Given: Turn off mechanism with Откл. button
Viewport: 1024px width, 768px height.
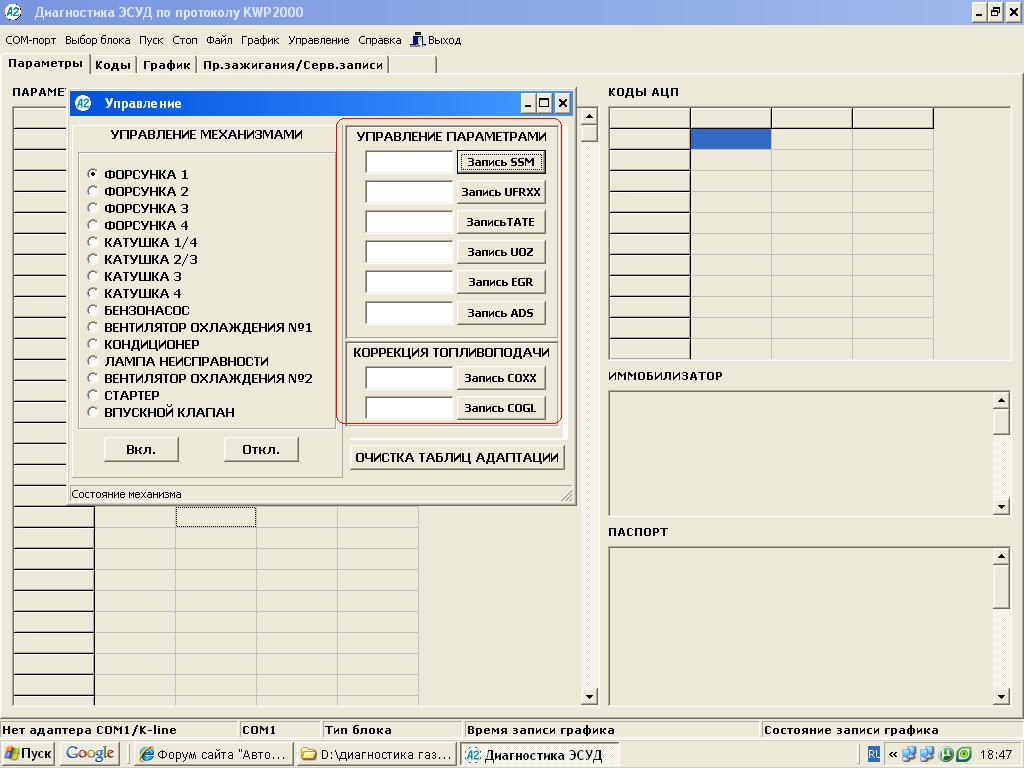Looking at the screenshot, I should coord(261,449).
